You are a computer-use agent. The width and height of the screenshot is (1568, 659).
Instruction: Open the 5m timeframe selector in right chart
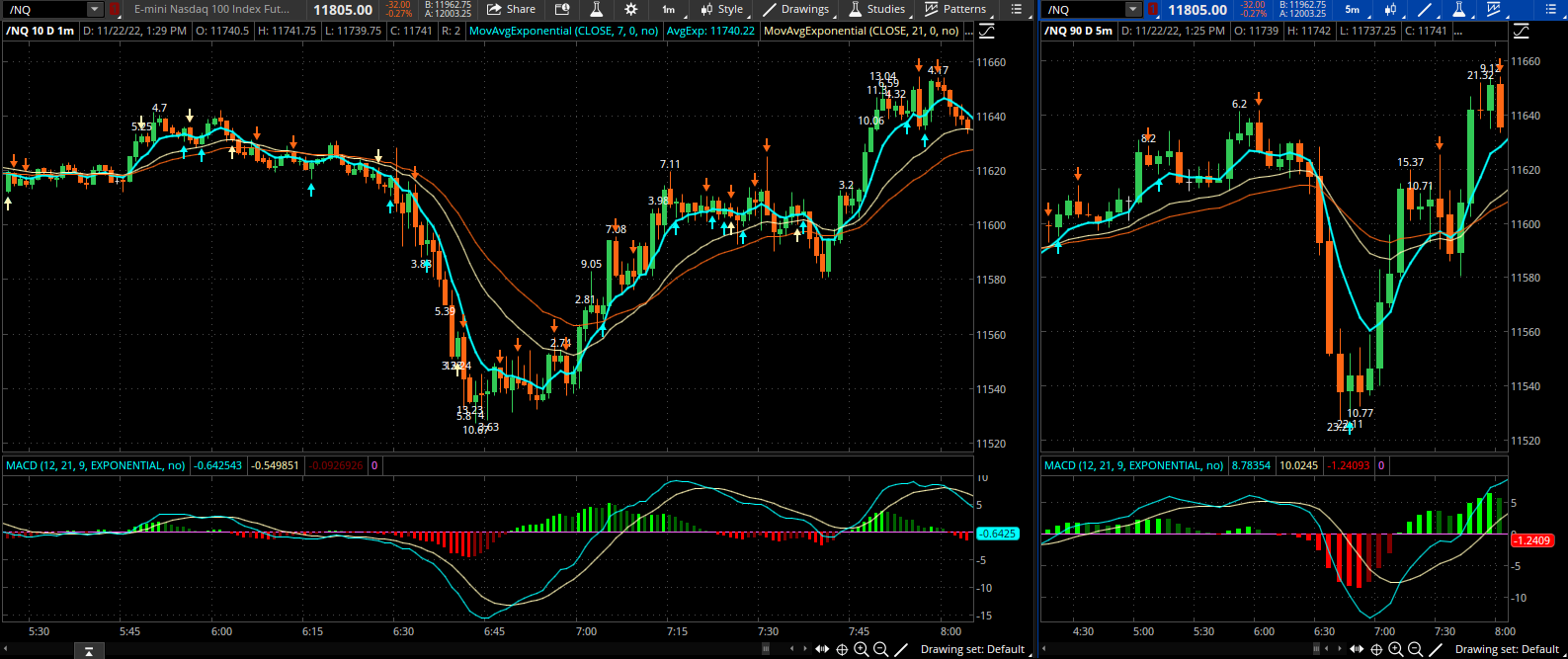[1353, 10]
